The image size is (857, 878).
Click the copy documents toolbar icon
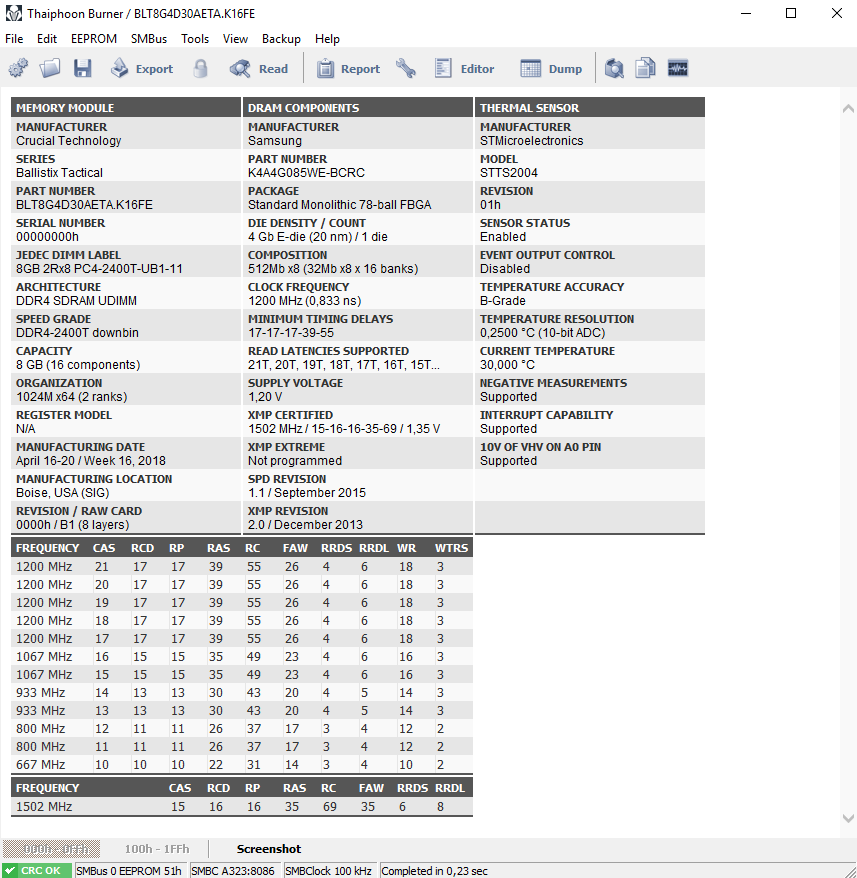[645, 68]
